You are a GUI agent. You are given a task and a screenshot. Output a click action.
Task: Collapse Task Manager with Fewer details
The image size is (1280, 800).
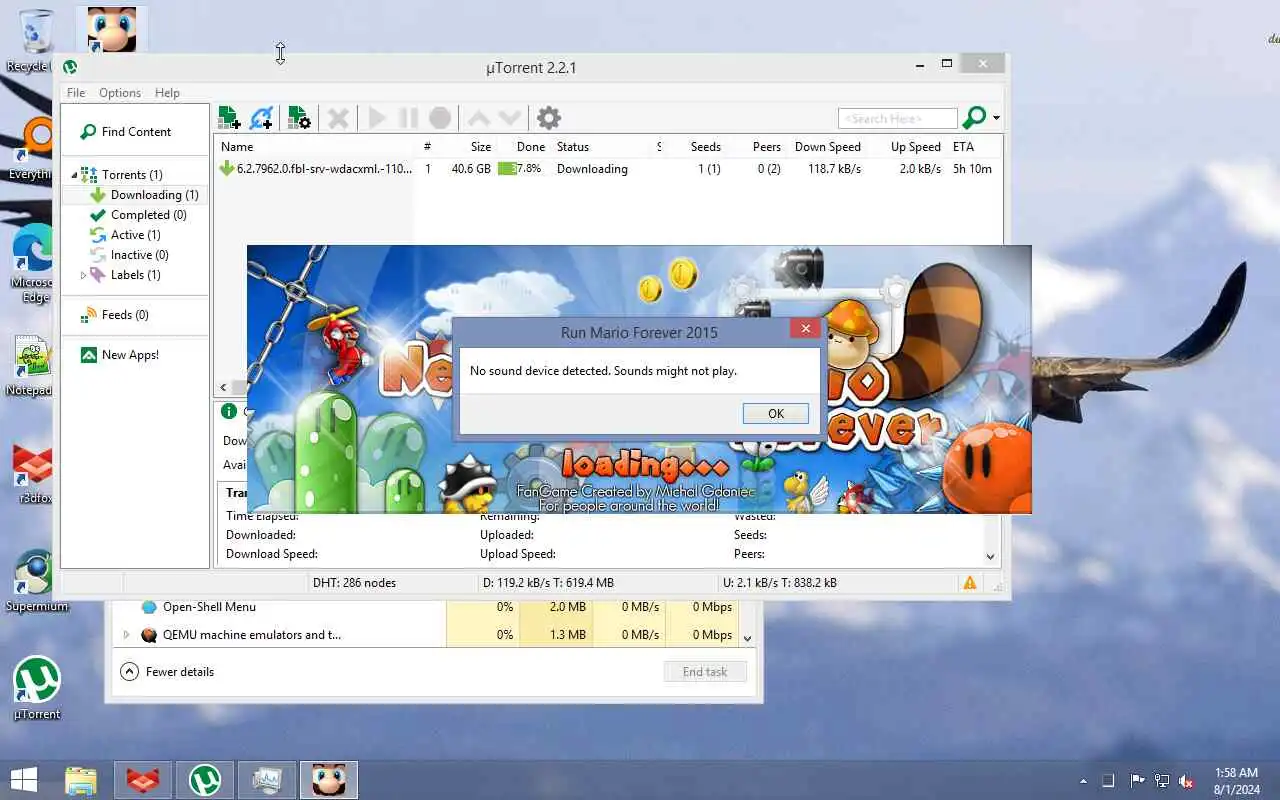(167, 672)
